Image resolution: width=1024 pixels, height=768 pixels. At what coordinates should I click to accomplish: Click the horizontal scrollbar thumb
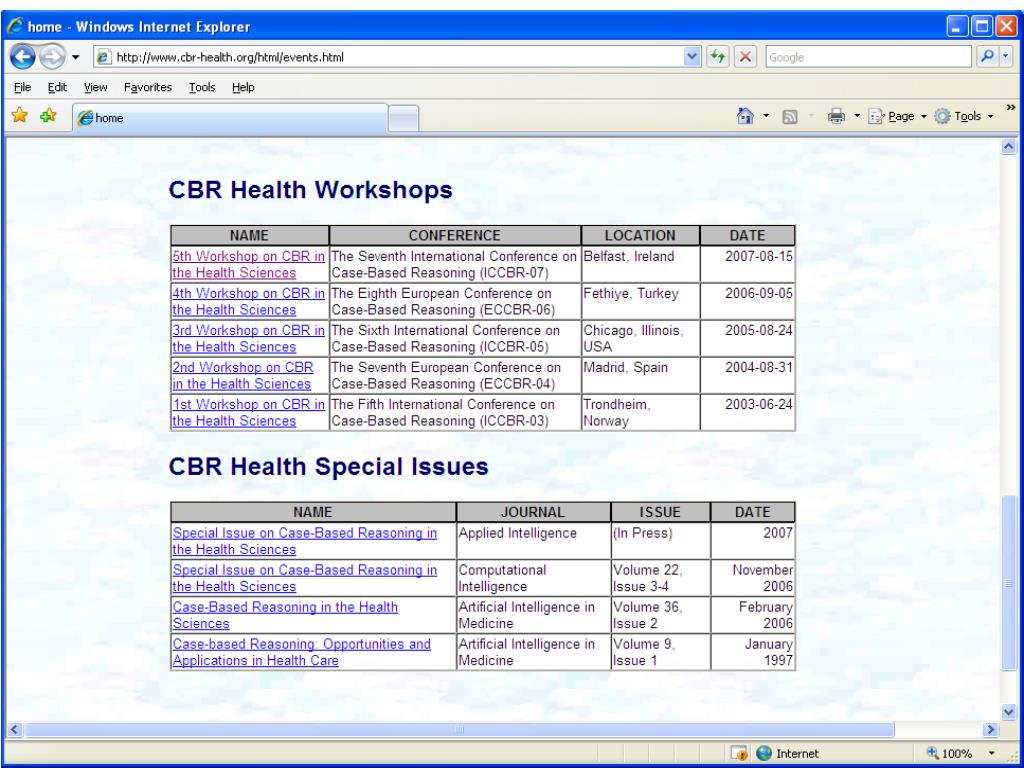click(459, 729)
